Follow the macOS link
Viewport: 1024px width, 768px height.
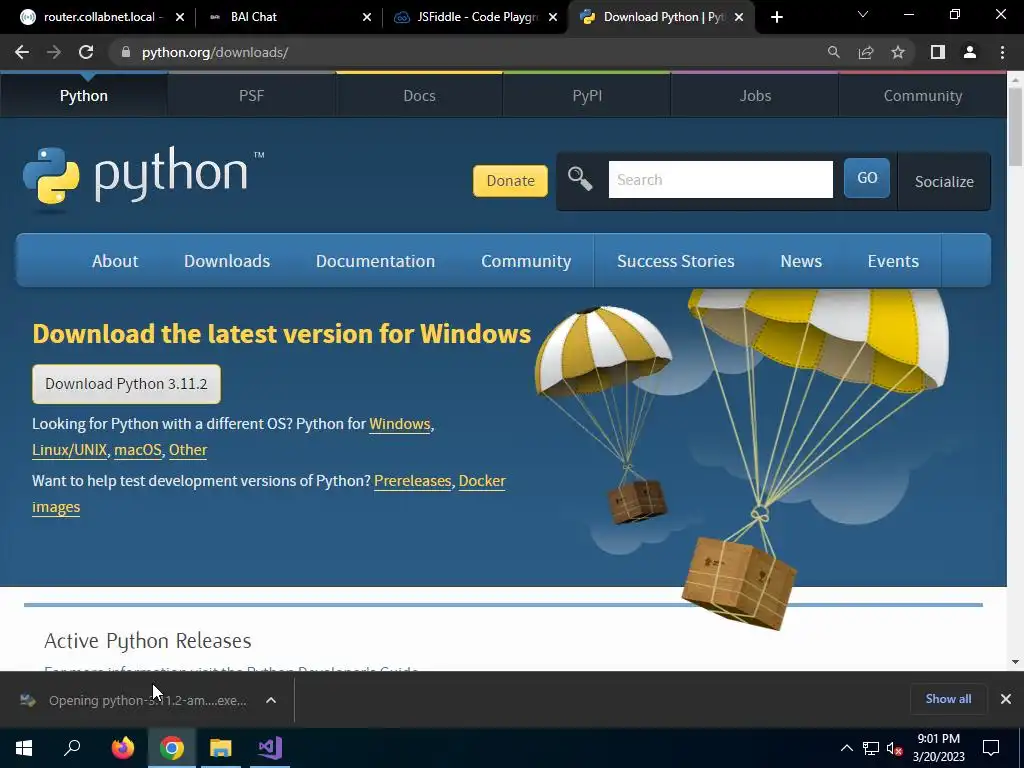point(138,450)
